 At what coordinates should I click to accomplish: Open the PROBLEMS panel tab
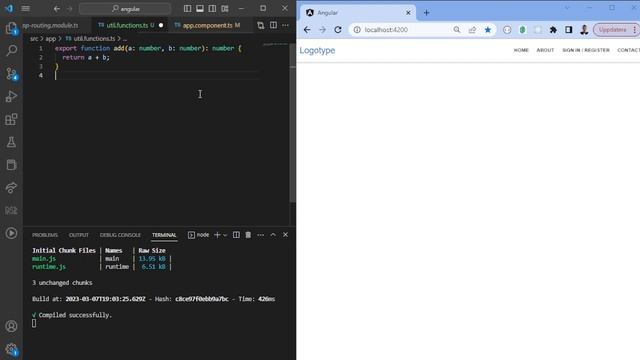pyautogui.click(x=45, y=235)
